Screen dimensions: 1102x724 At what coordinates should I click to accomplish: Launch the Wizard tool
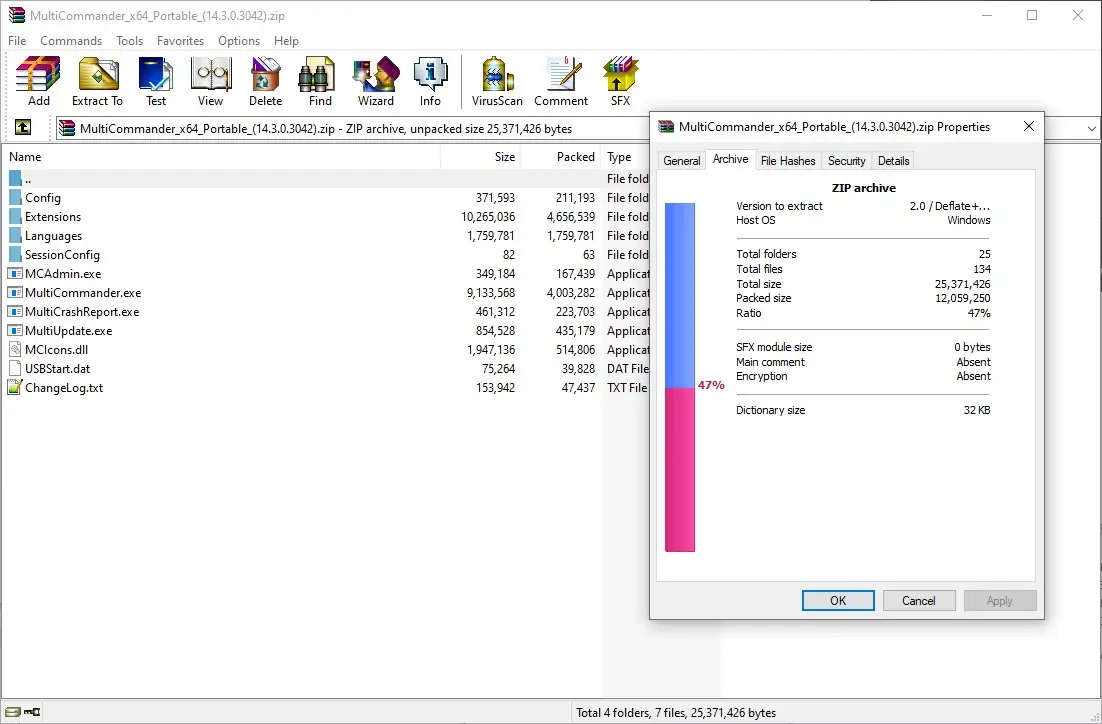click(x=376, y=80)
